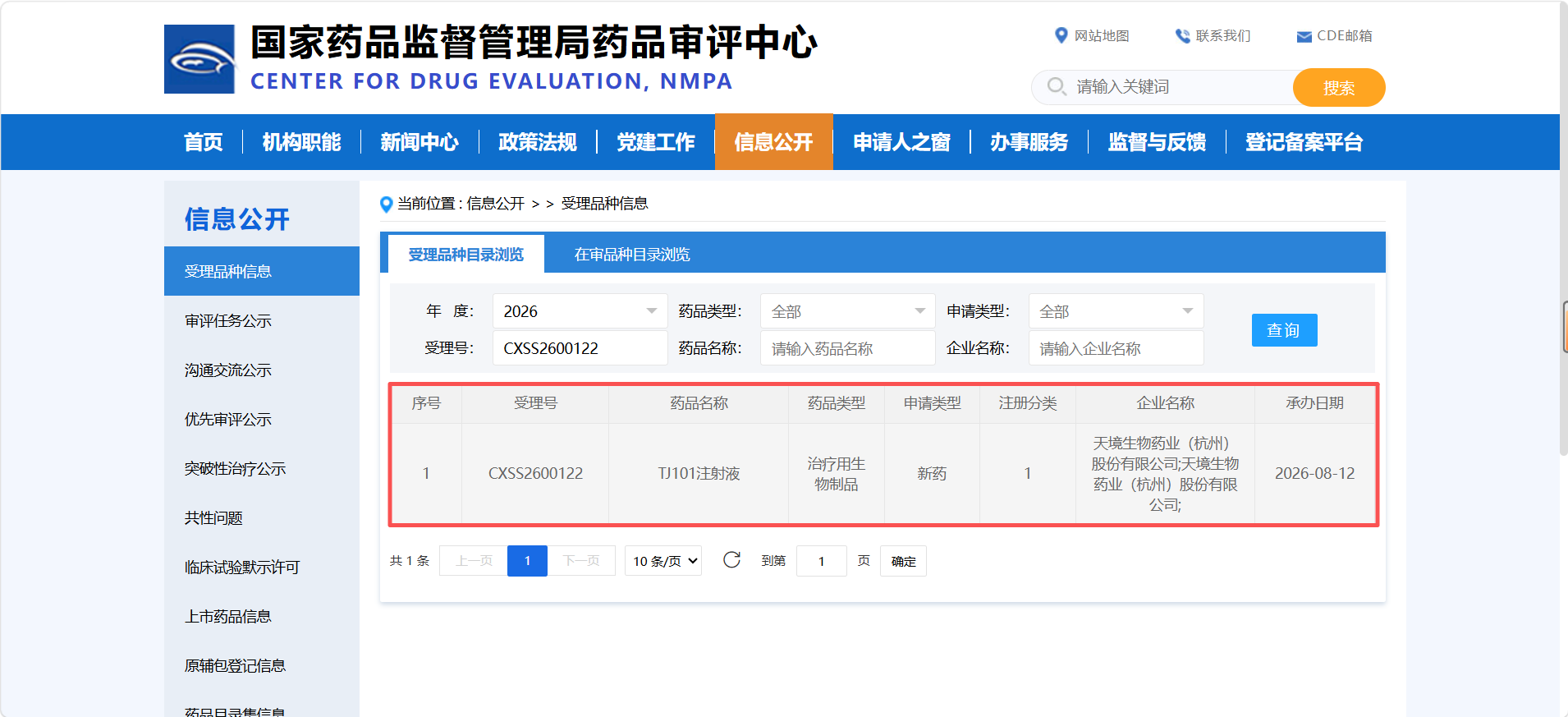Open 党建工作 menu

(x=656, y=142)
